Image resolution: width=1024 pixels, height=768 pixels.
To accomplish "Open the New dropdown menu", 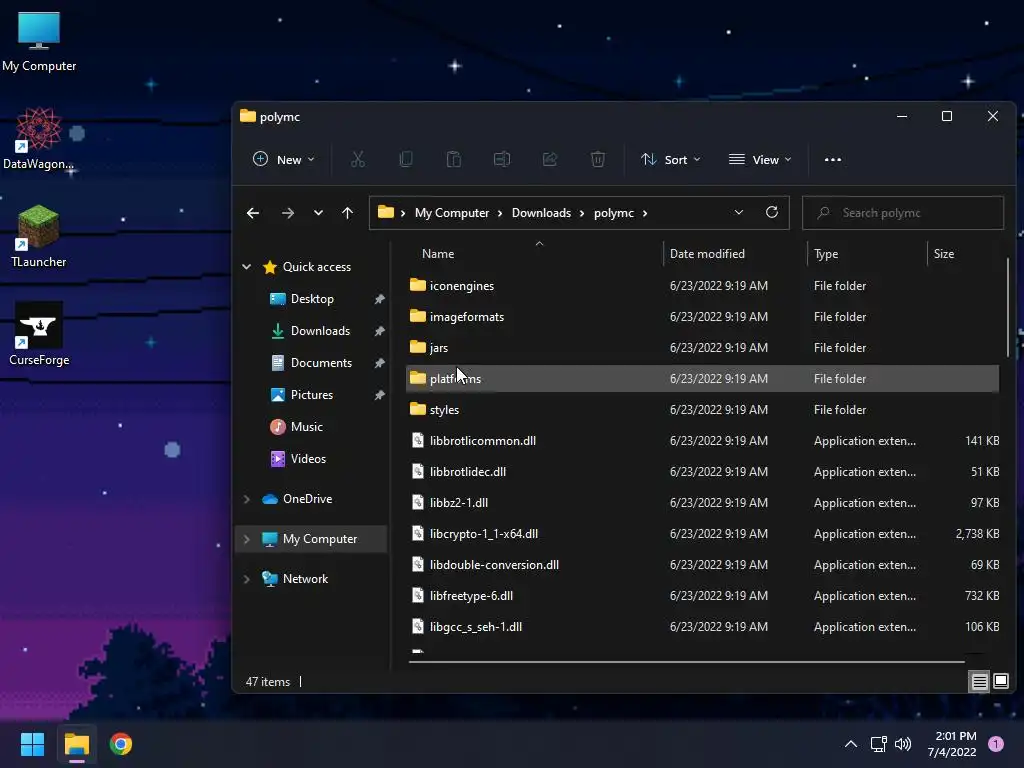I will tap(283, 159).
